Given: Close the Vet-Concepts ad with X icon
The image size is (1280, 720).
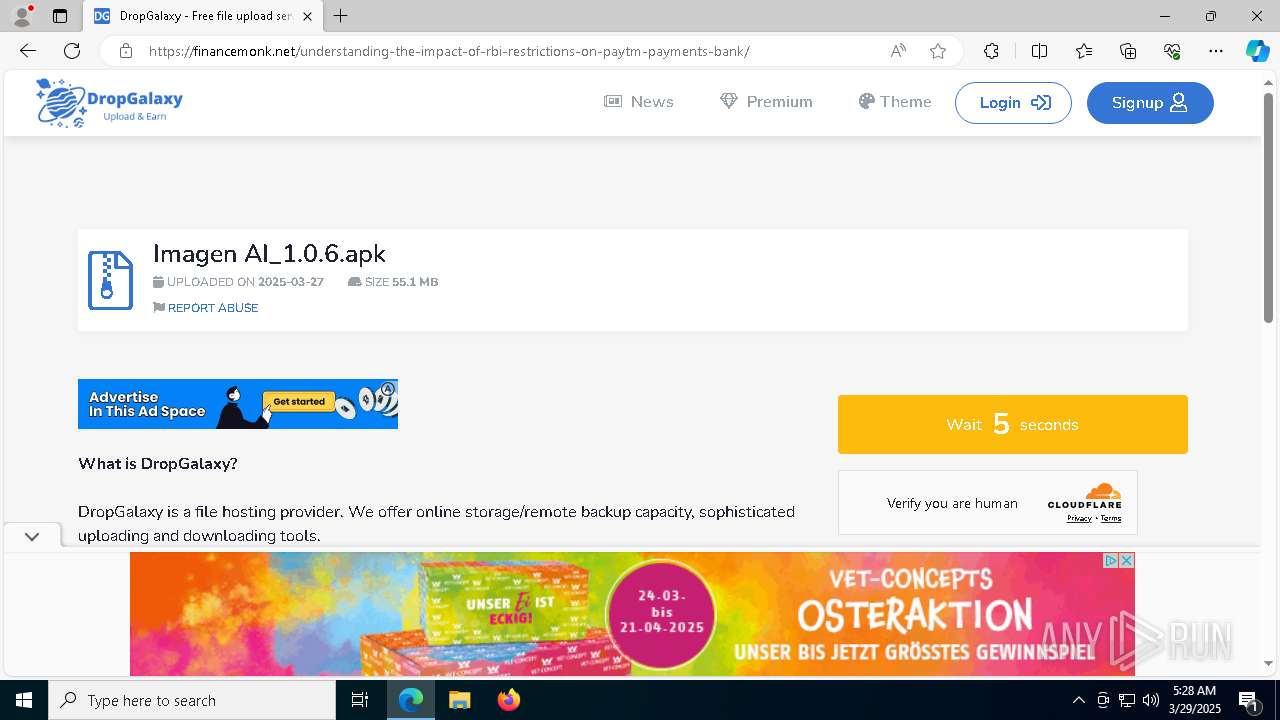Looking at the screenshot, I should (x=1127, y=560).
